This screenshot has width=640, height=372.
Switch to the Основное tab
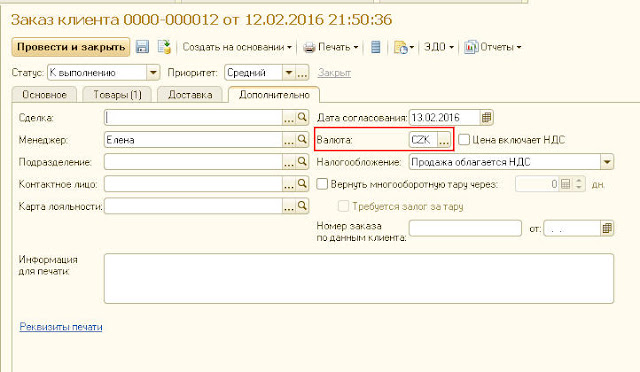click(x=44, y=95)
